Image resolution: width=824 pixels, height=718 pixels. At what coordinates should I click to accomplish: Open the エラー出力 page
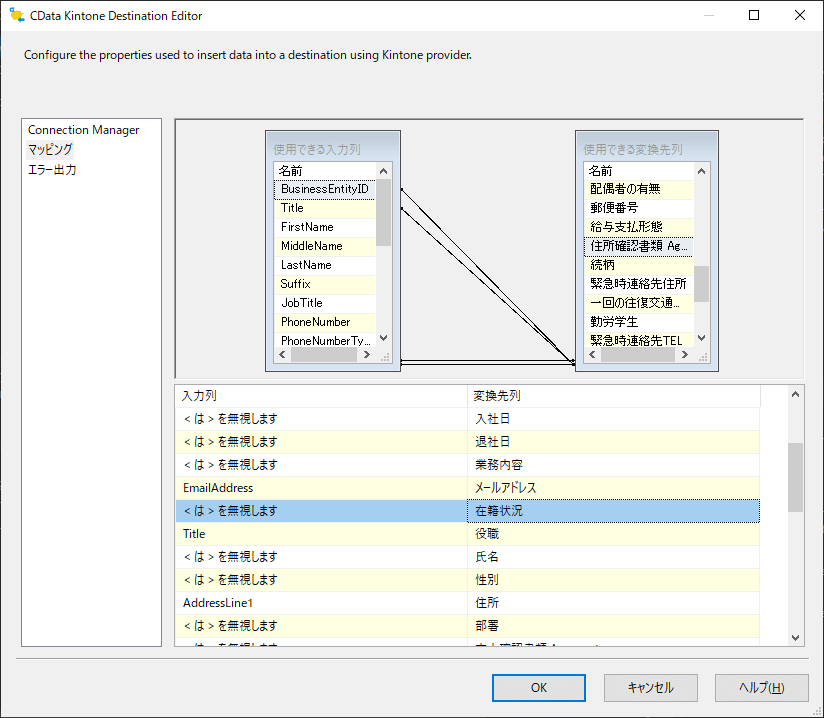tap(52, 170)
